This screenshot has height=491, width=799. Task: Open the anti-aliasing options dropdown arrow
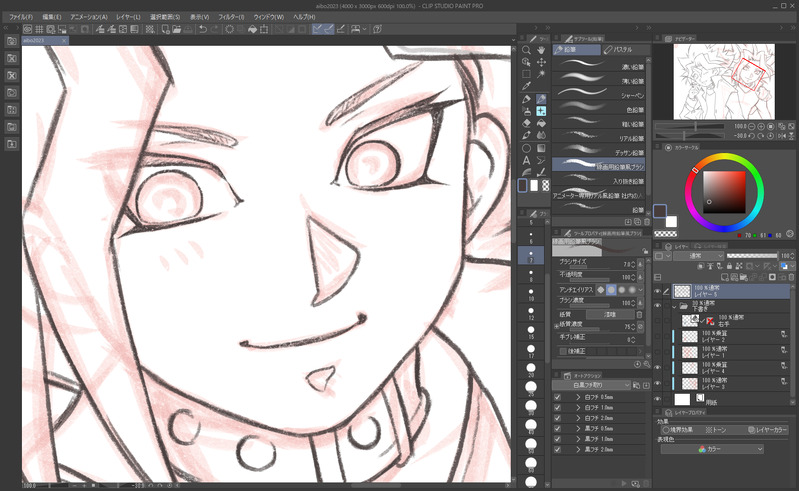(x=641, y=290)
